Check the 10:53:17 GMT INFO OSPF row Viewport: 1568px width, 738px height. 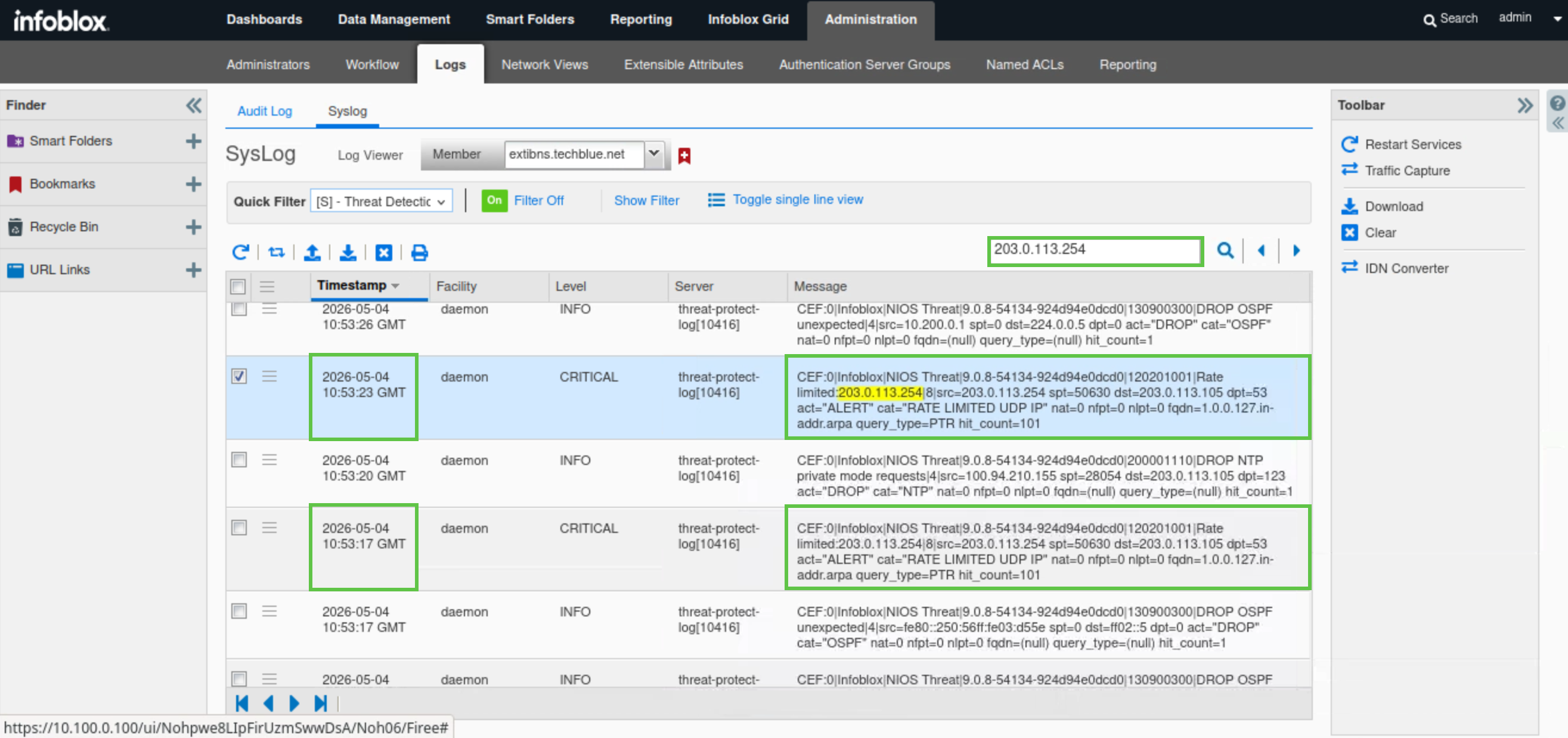point(239,612)
